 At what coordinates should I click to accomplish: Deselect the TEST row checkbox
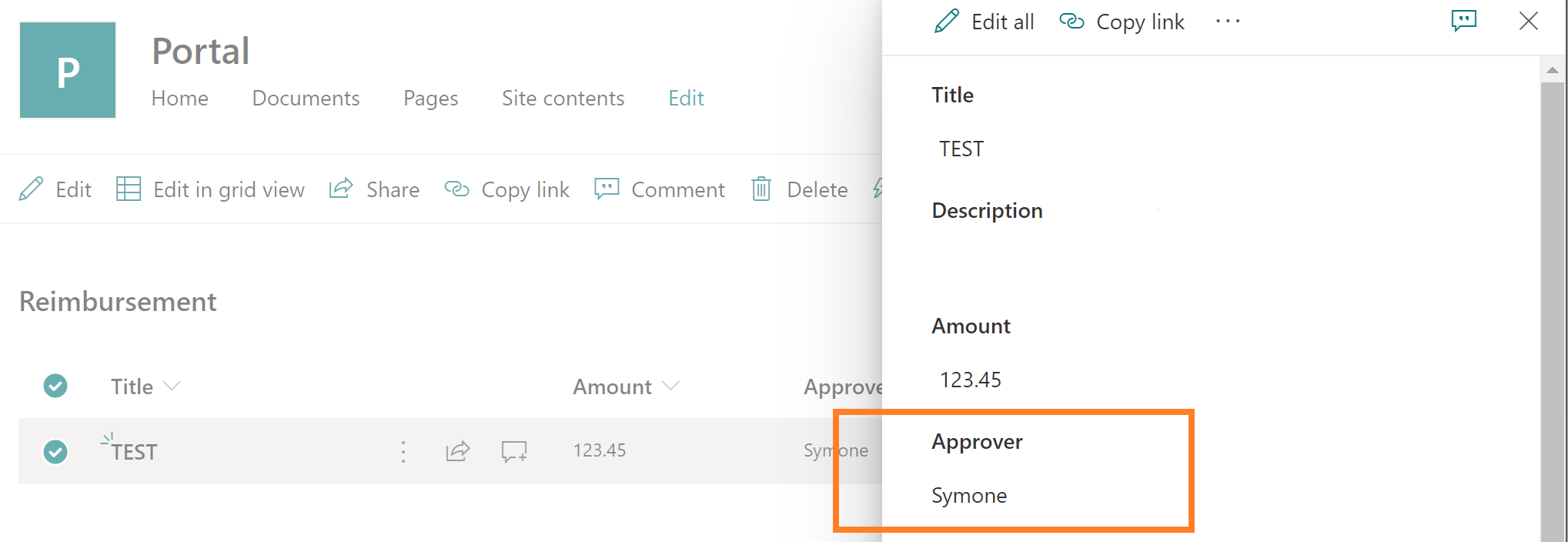tap(55, 451)
